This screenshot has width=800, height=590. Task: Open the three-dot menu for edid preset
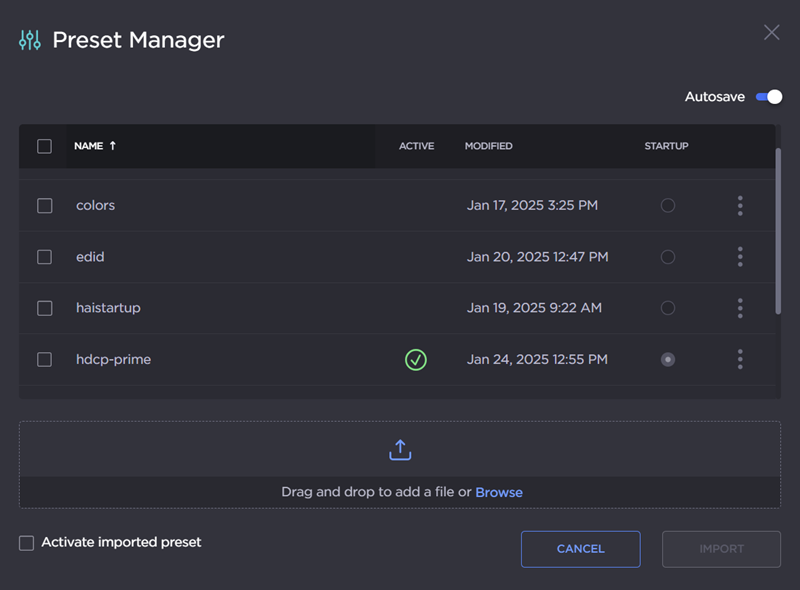740,257
